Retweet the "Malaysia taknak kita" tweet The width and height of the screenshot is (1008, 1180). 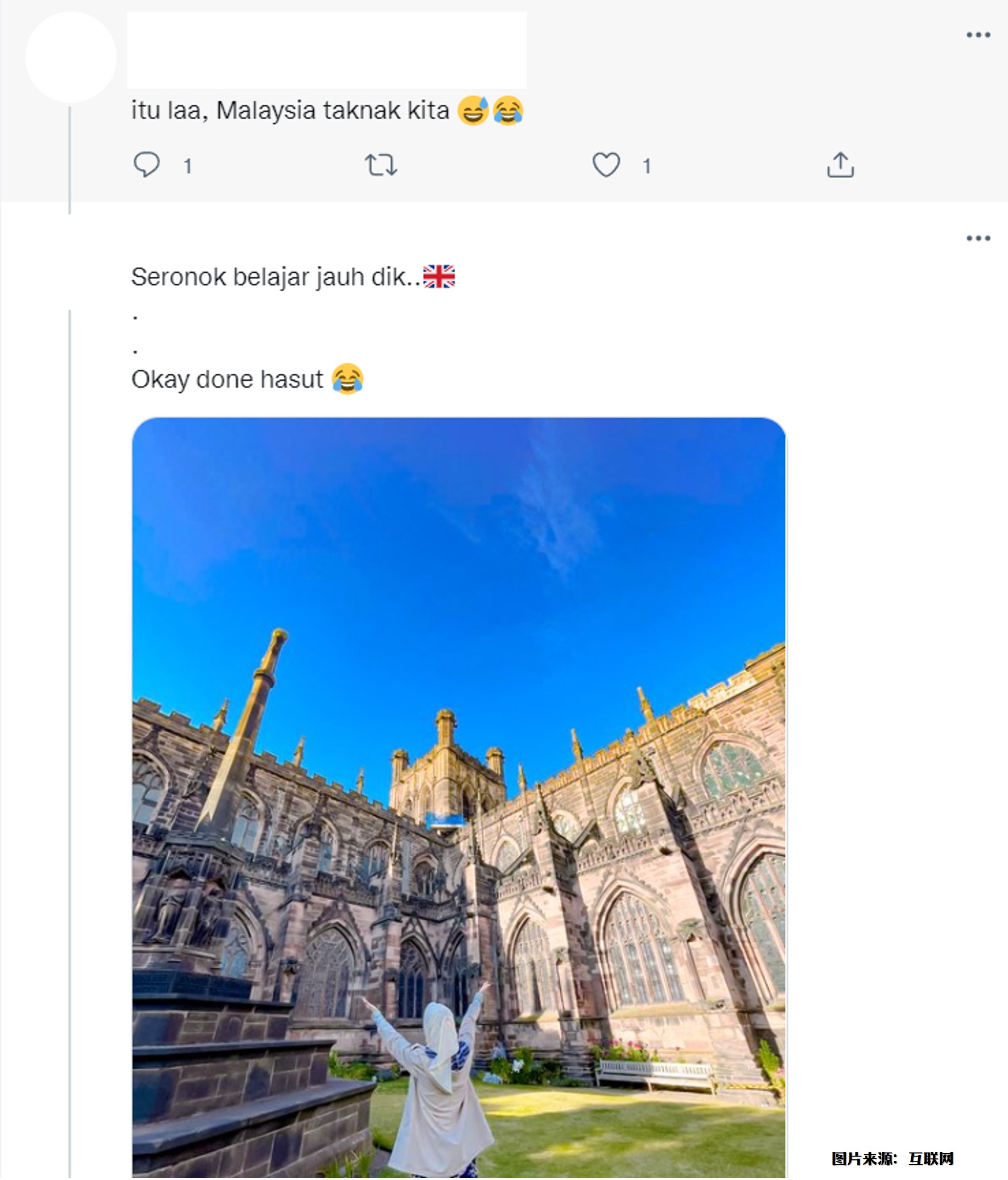click(381, 164)
